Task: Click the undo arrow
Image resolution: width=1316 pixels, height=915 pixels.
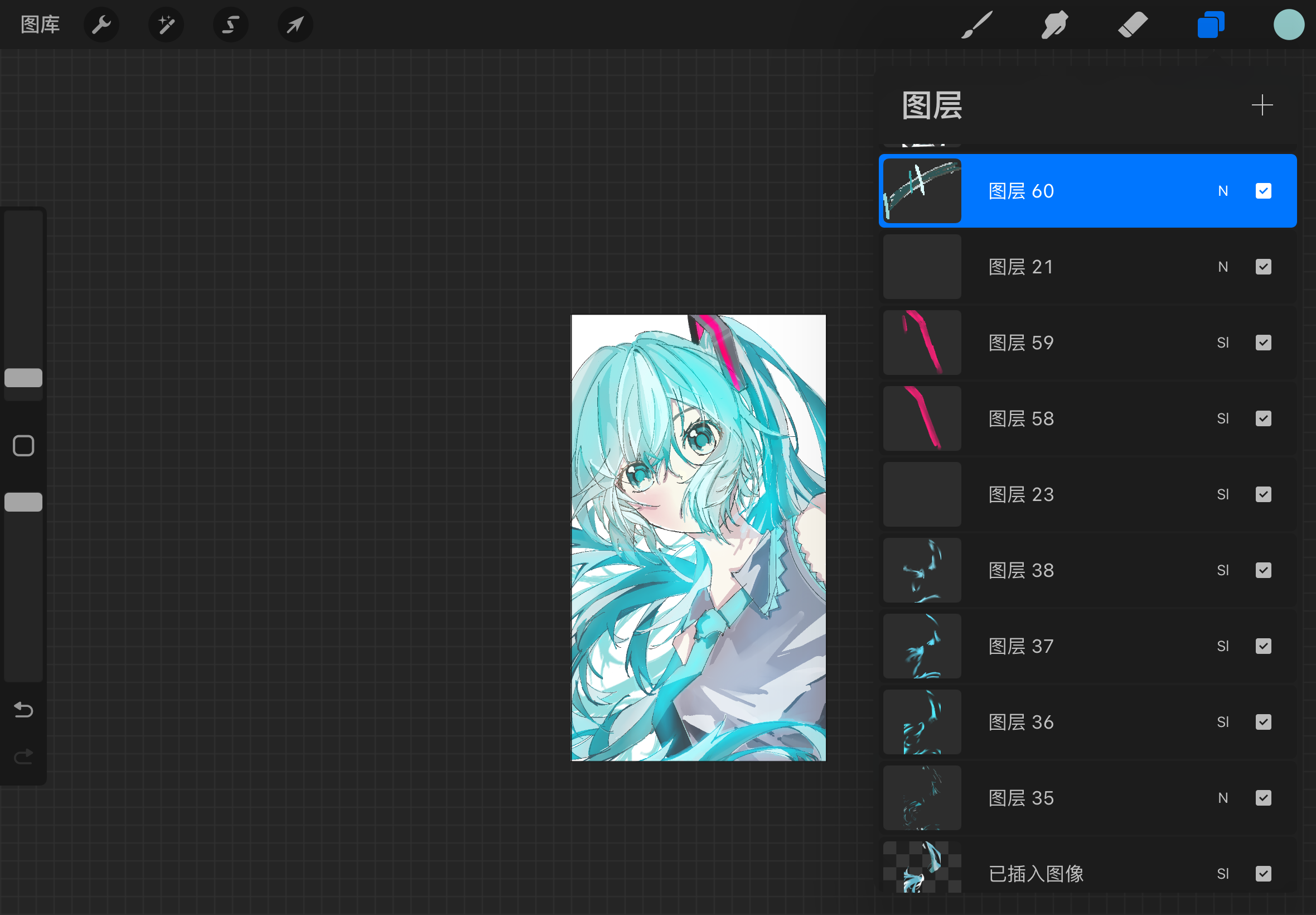Action: point(23,710)
